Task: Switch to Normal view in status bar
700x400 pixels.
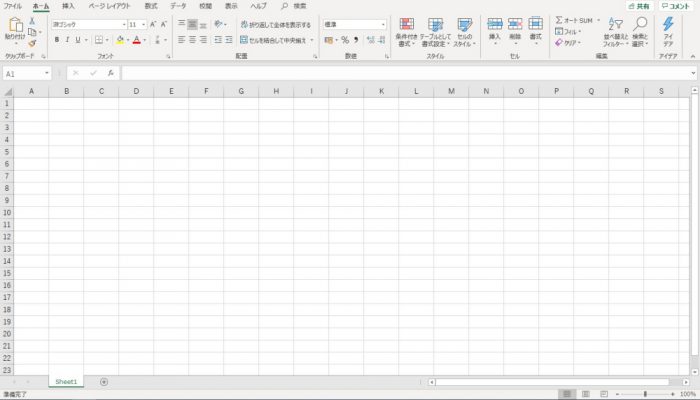Action: [567, 394]
